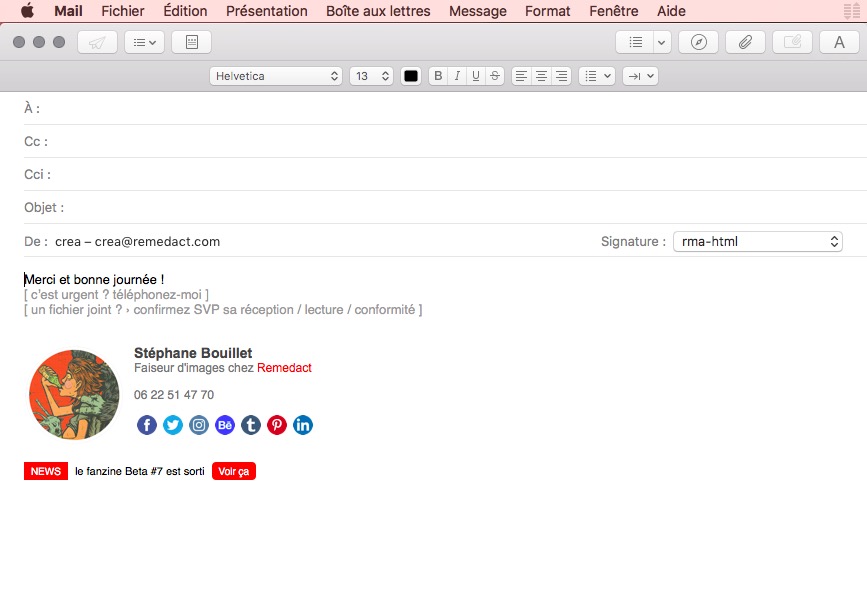Image resolution: width=867 pixels, height=592 pixels.
Task: Toggle italic formatting in the format bar
Action: tap(457, 75)
